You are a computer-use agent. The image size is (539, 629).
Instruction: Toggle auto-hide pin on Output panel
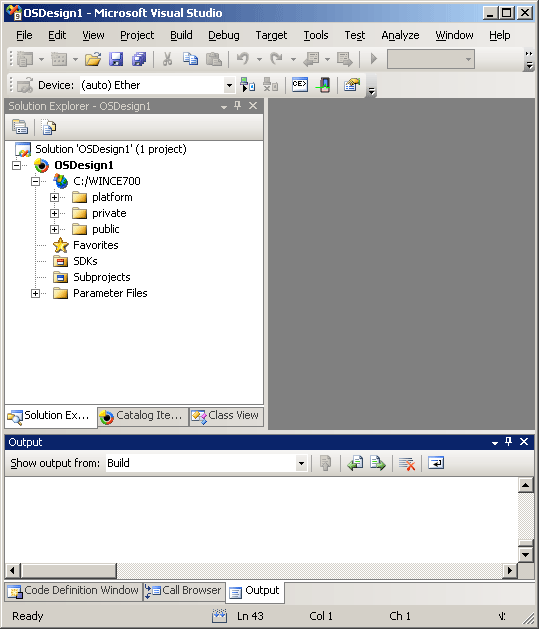509,442
